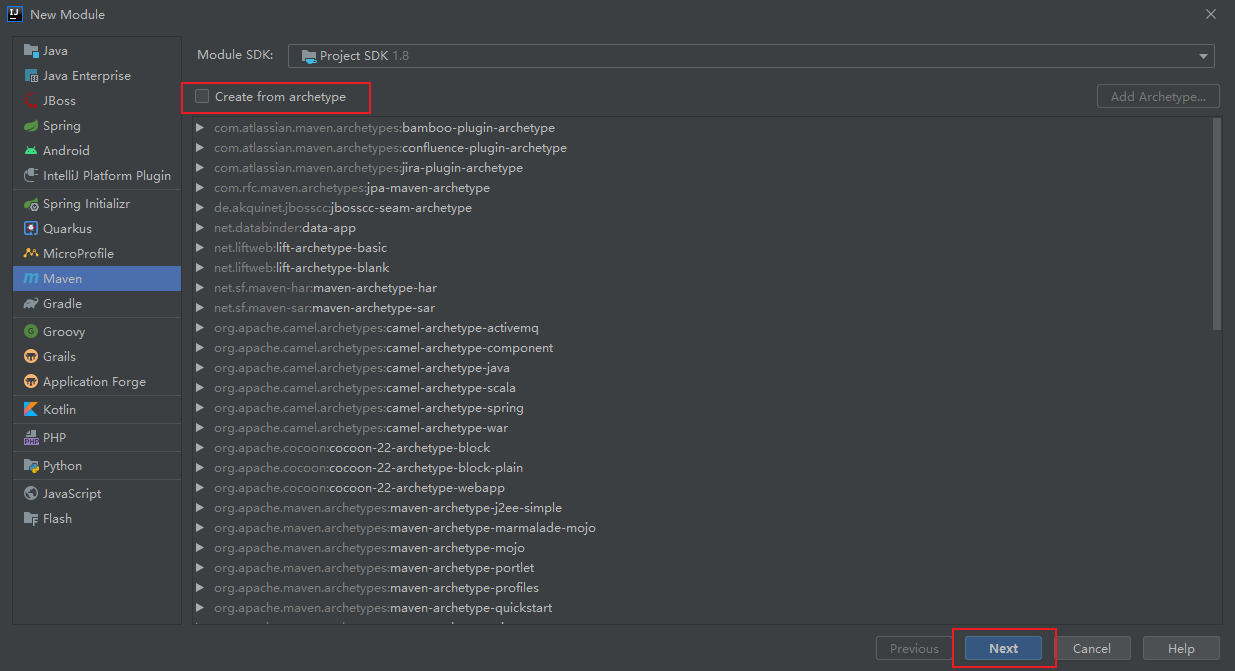
Task: Select maven-archetype-marmalade-mojo row
Action: [702, 528]
